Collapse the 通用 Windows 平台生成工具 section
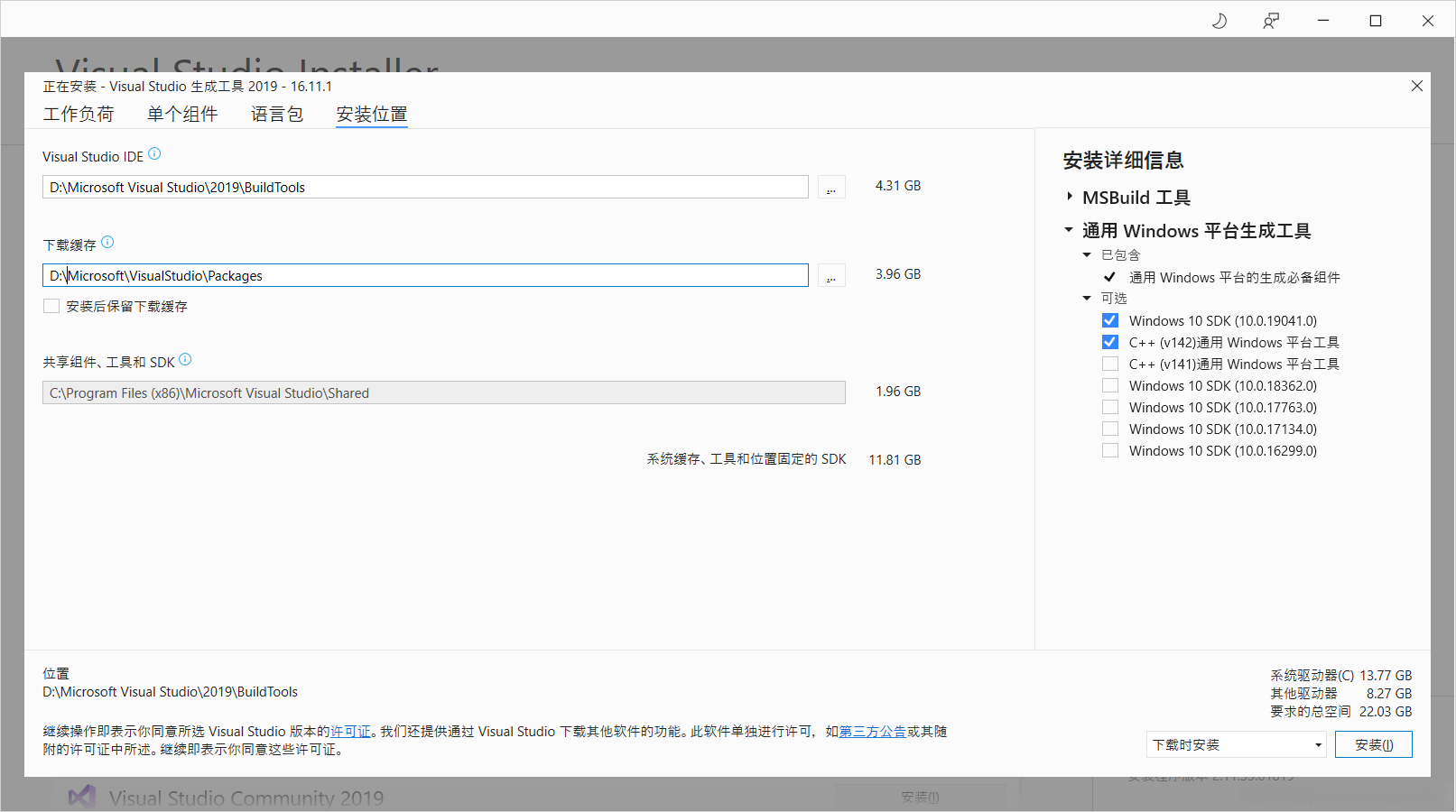Screen dimensions: 1456x812 (1069, 230)
